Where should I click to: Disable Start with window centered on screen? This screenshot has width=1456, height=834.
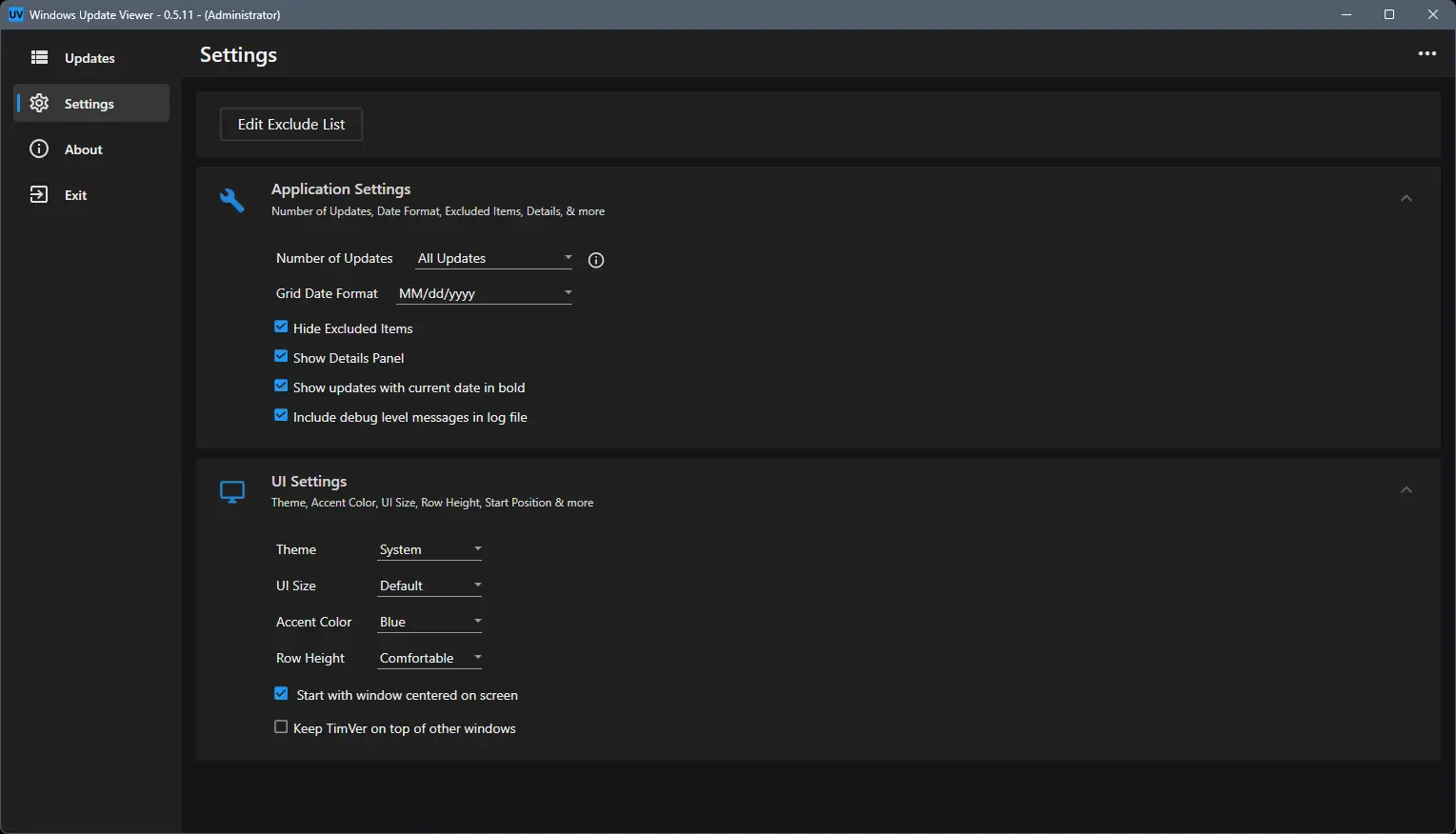[x=281, y=694]
